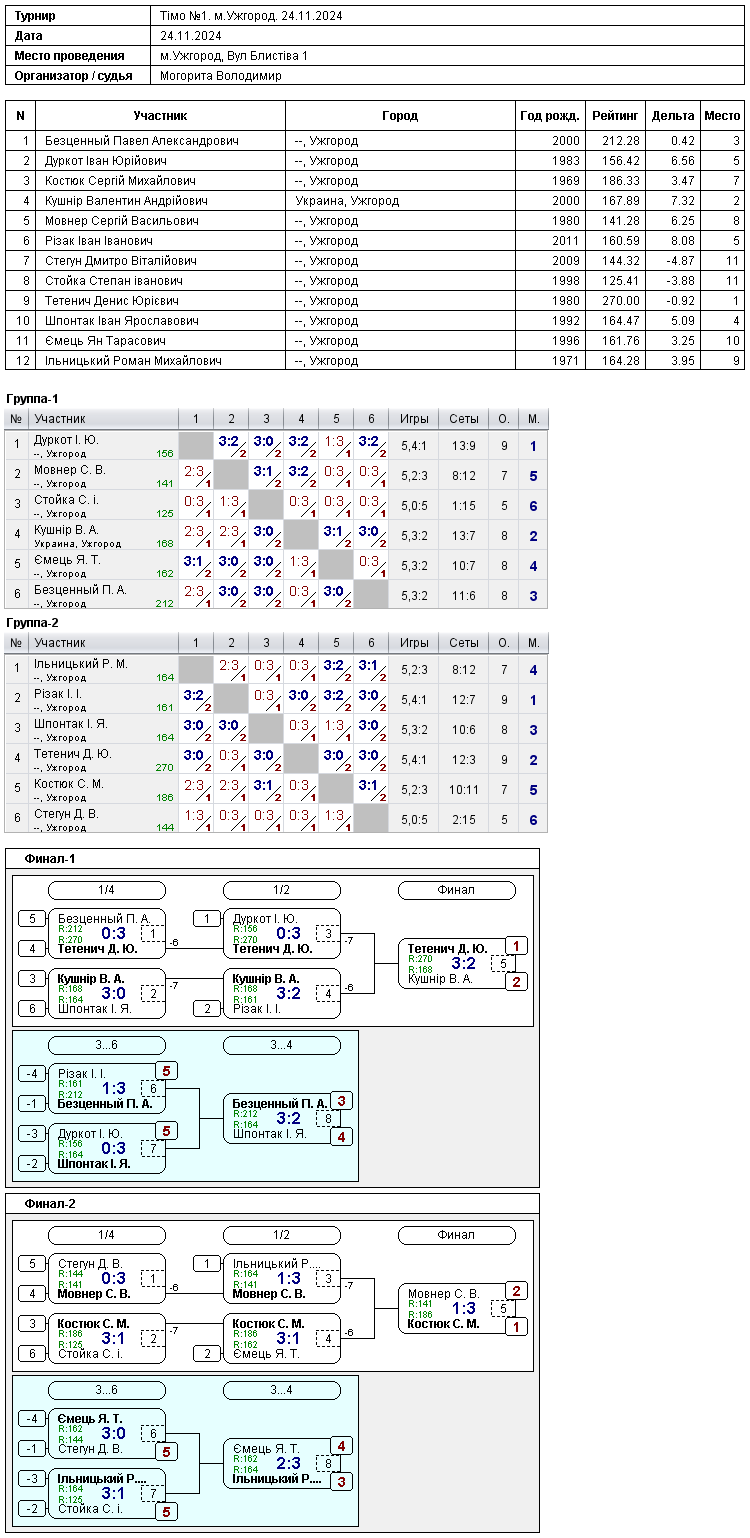Viewport: 750px width, 1538px height.
Task: Click the Сеты header in Группа-1
Action: click(x=464, y=419)
